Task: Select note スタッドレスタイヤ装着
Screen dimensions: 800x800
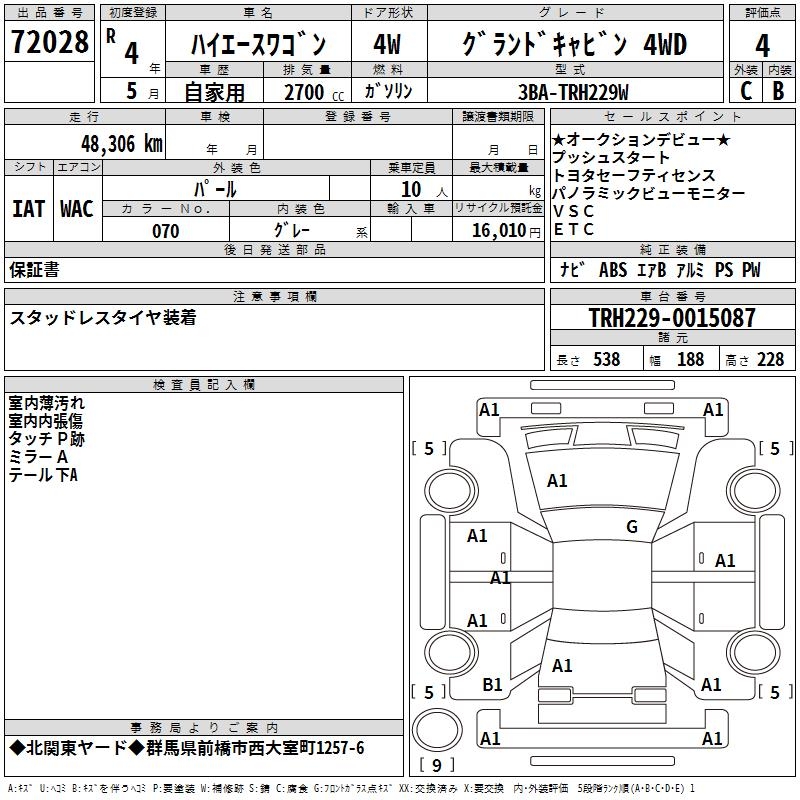Action: click(103, 317)
